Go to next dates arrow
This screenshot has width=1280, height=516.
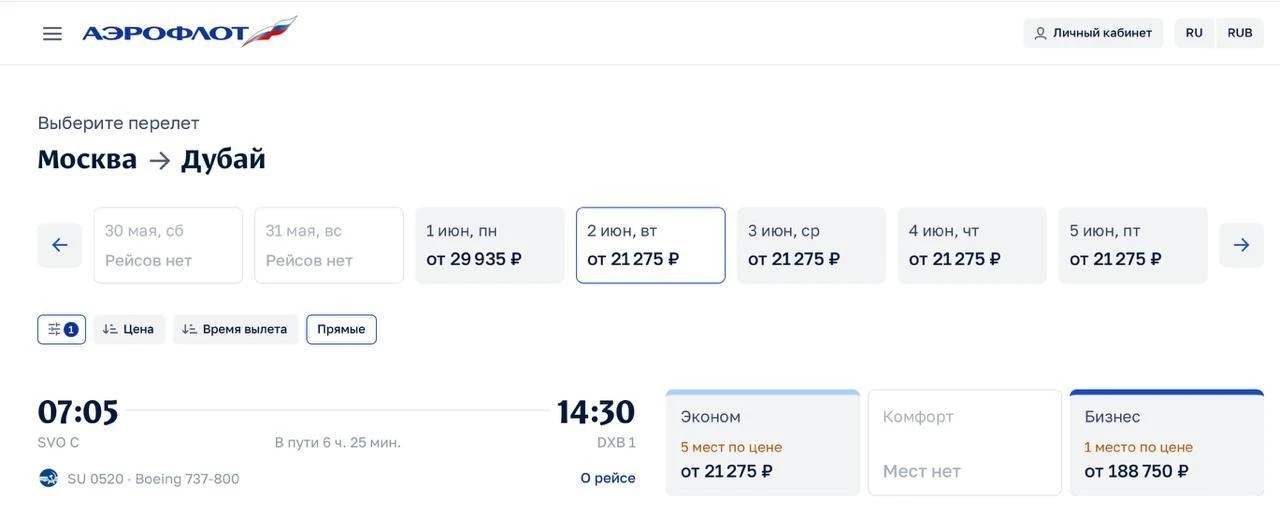tap(1241, 245)
